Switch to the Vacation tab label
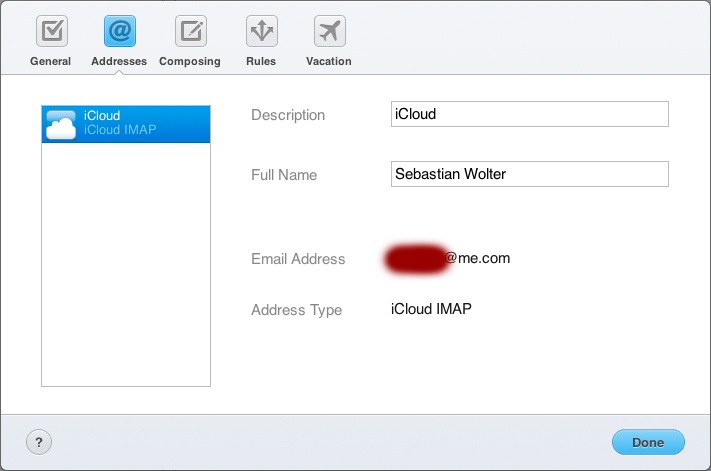The width and height of the screenshot is (711, 471). tap(329, 61)
